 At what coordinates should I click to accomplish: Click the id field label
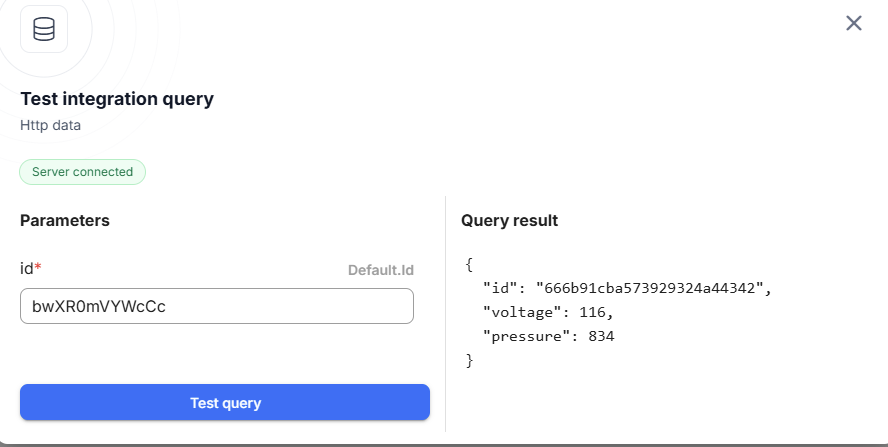(27, 268)
